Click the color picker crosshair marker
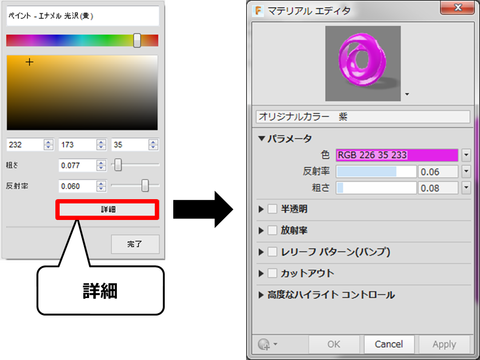 pos(29,62)
